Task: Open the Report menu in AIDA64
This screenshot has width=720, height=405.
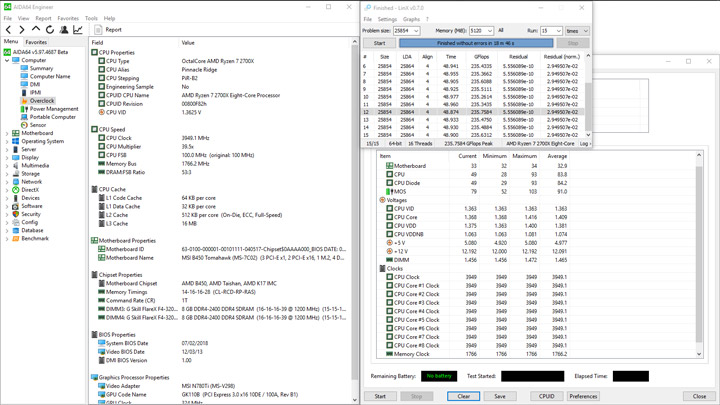Action: click(x=43, y=18)
